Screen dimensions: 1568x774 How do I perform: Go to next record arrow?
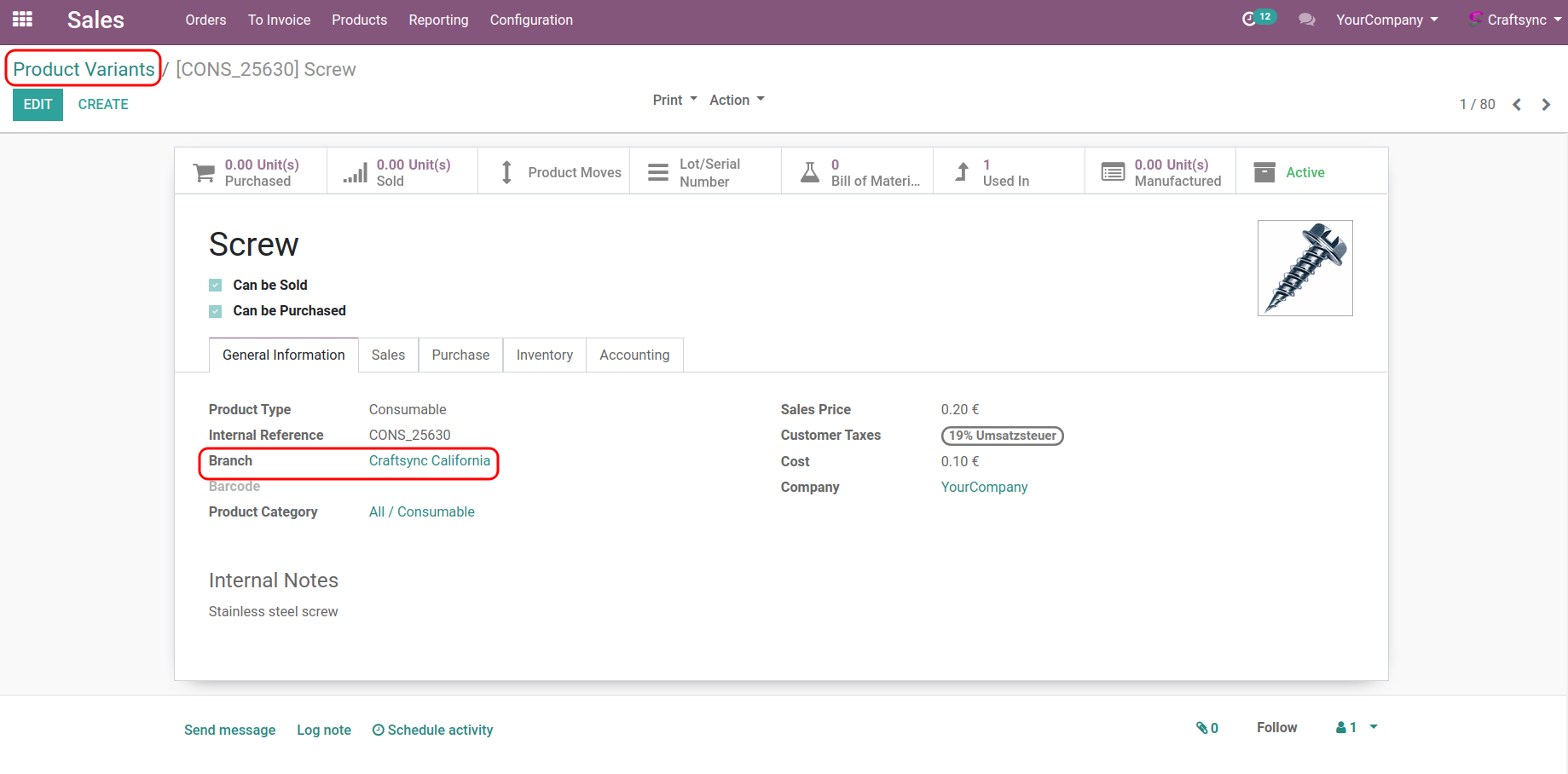coord(1546,105)
